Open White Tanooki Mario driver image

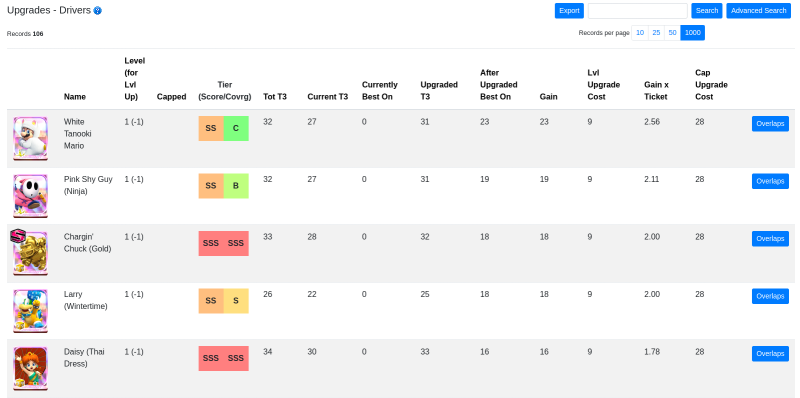[31, 139]
